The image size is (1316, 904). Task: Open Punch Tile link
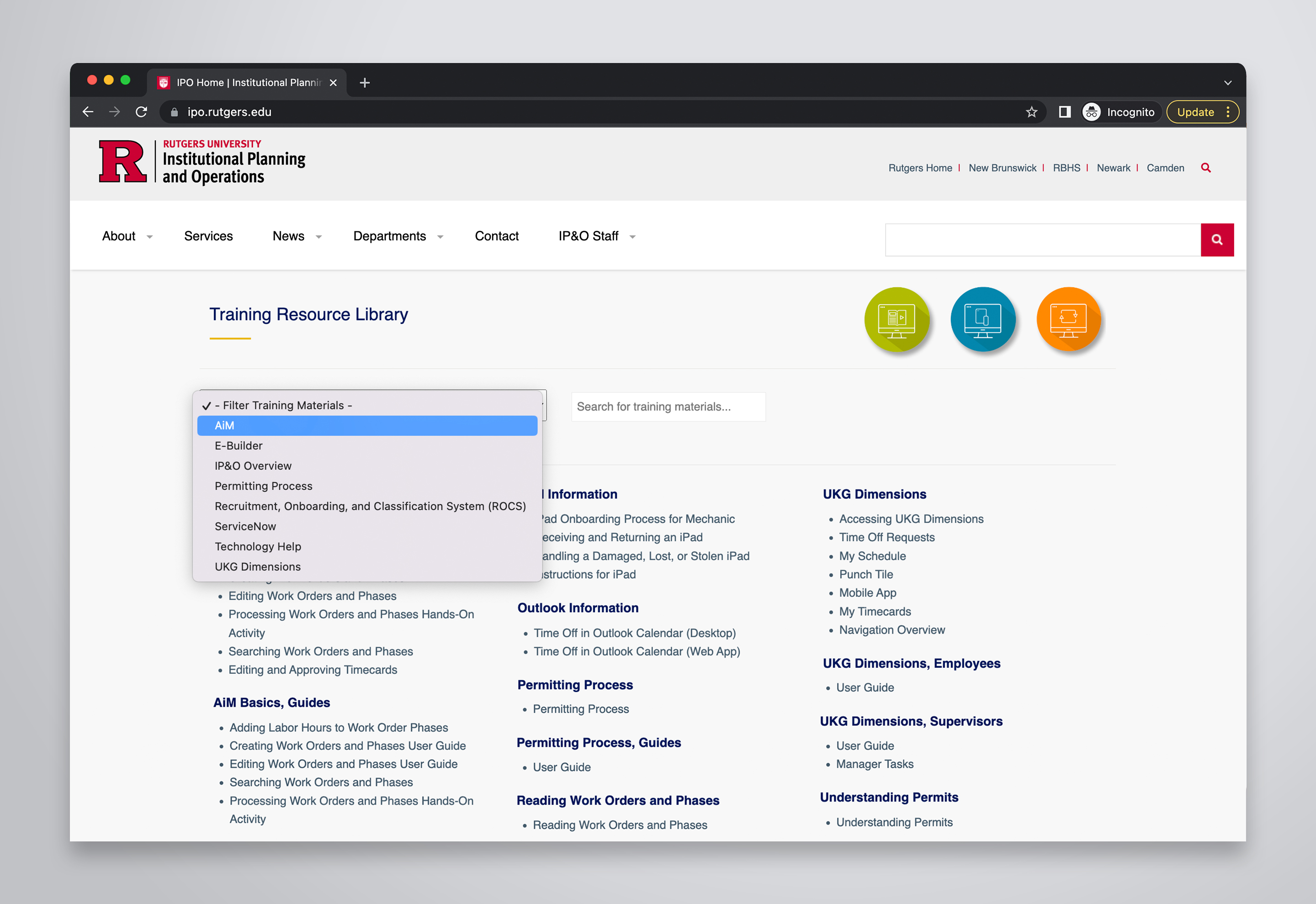865,574
